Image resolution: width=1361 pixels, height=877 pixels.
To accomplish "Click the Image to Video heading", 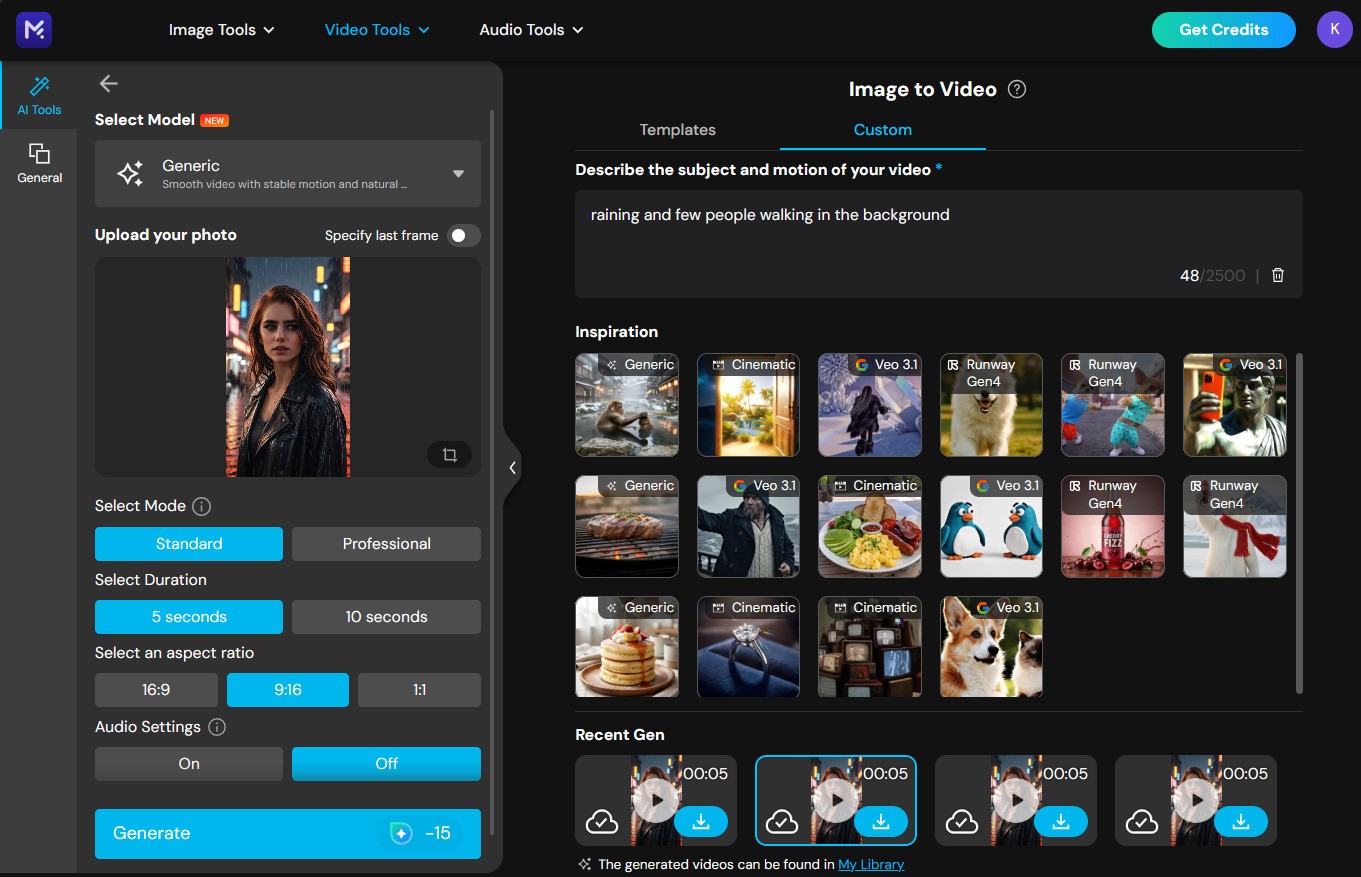I will [922, 89].
